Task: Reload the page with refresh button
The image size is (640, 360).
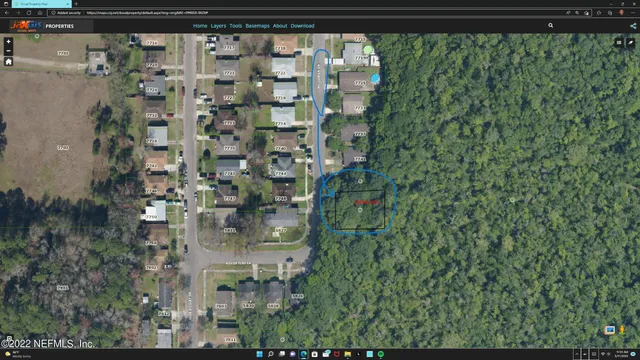Action: 29,13
